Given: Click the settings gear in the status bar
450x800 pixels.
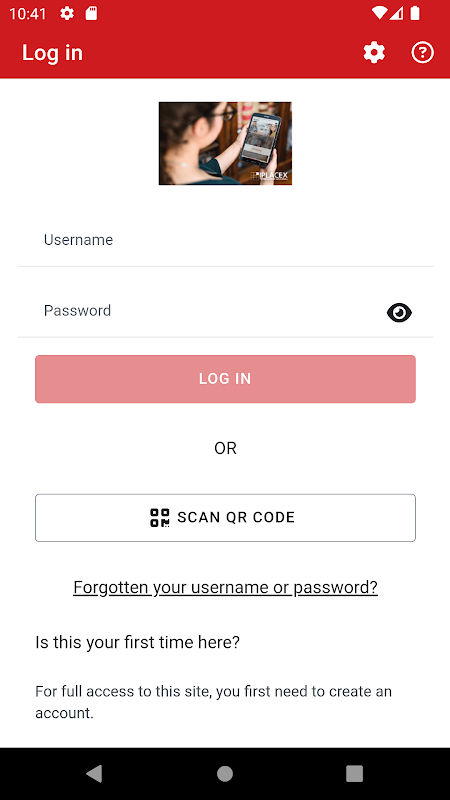Looking at the screenshot, I should [67, 13].
